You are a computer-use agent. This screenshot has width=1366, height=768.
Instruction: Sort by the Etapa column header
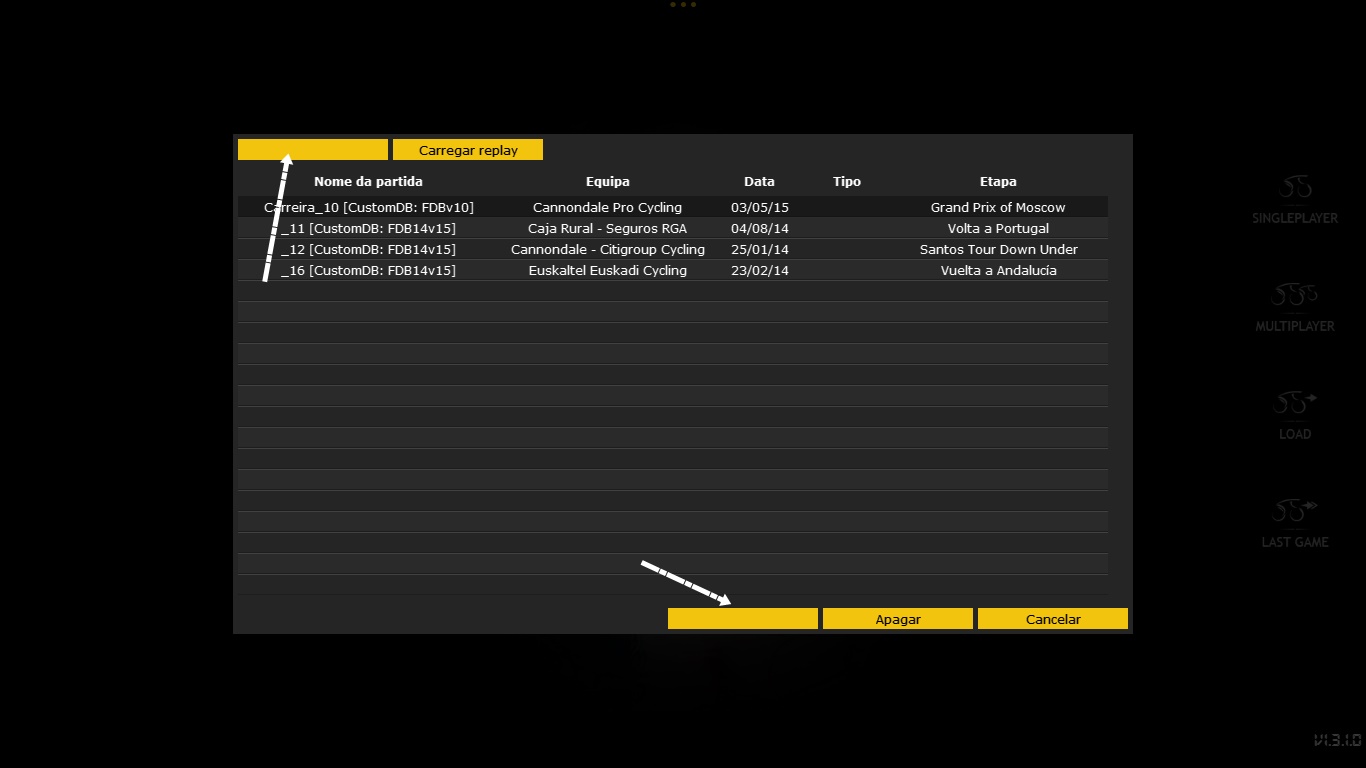point(998,181)
